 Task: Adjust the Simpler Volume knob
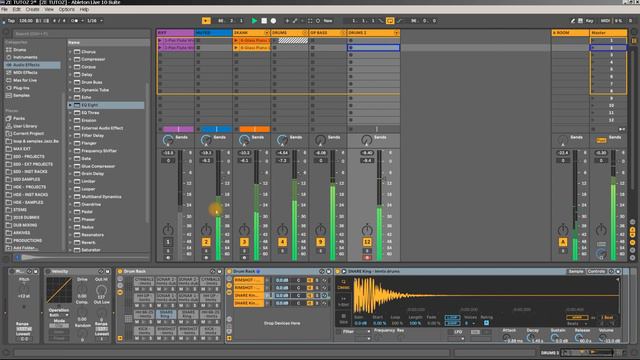click(x=603, y=338)
